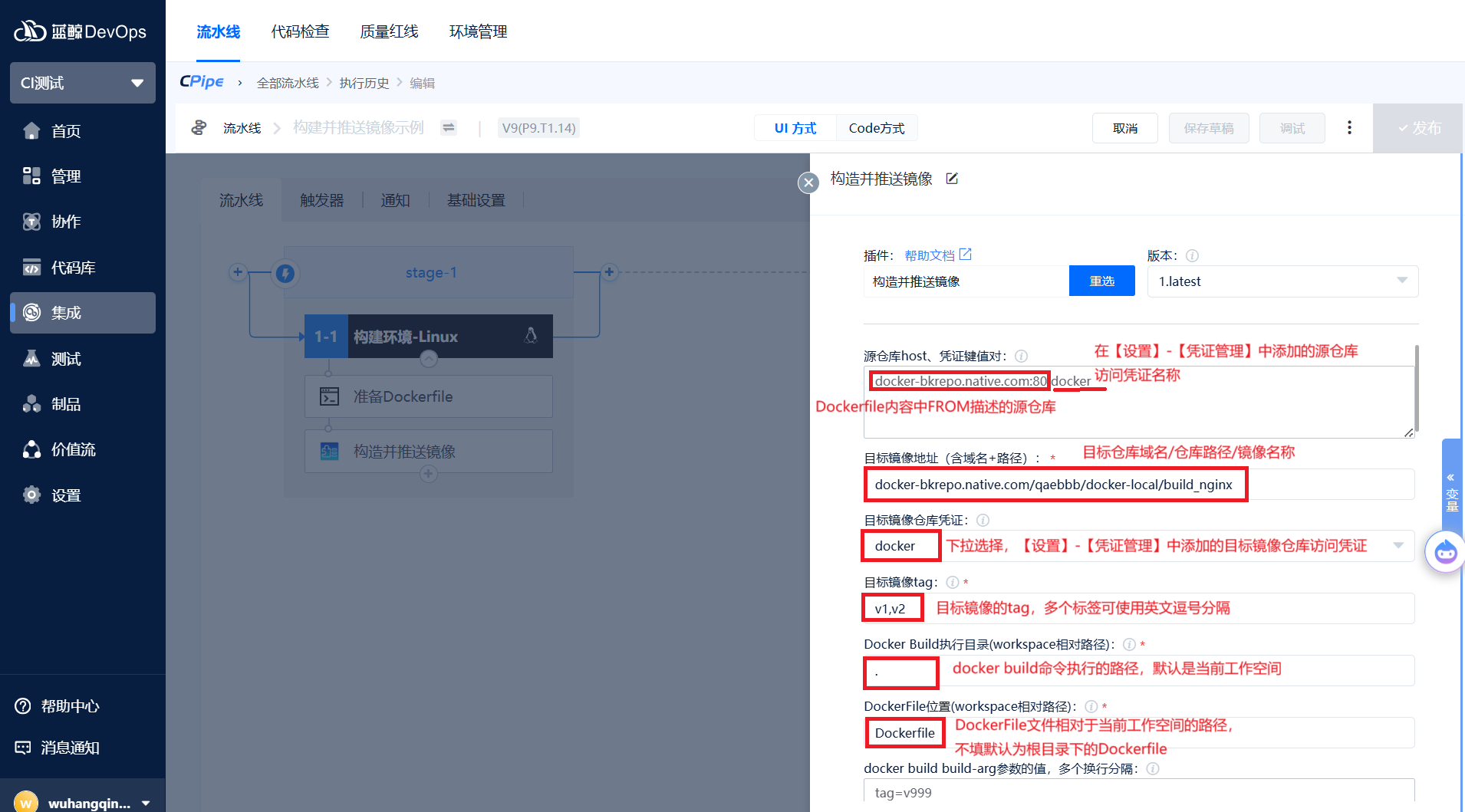The image size is (1465, 812).
Task: Click the info icon next to 版本 label
Action: point(1192,256)
